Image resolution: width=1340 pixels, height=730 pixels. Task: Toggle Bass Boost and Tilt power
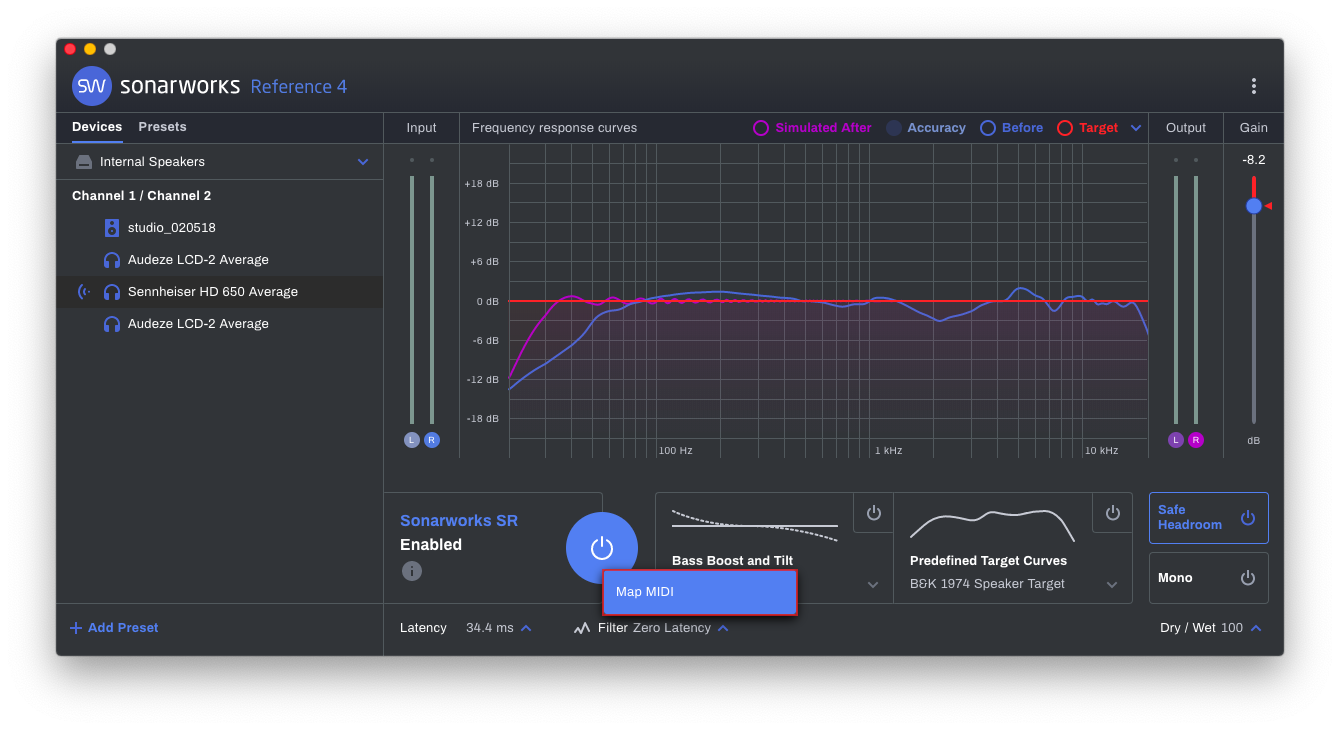[874, 513]
